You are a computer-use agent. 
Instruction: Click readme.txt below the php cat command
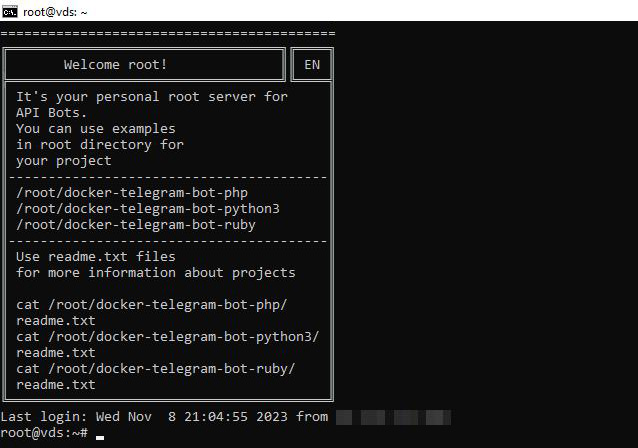(56, 321)
